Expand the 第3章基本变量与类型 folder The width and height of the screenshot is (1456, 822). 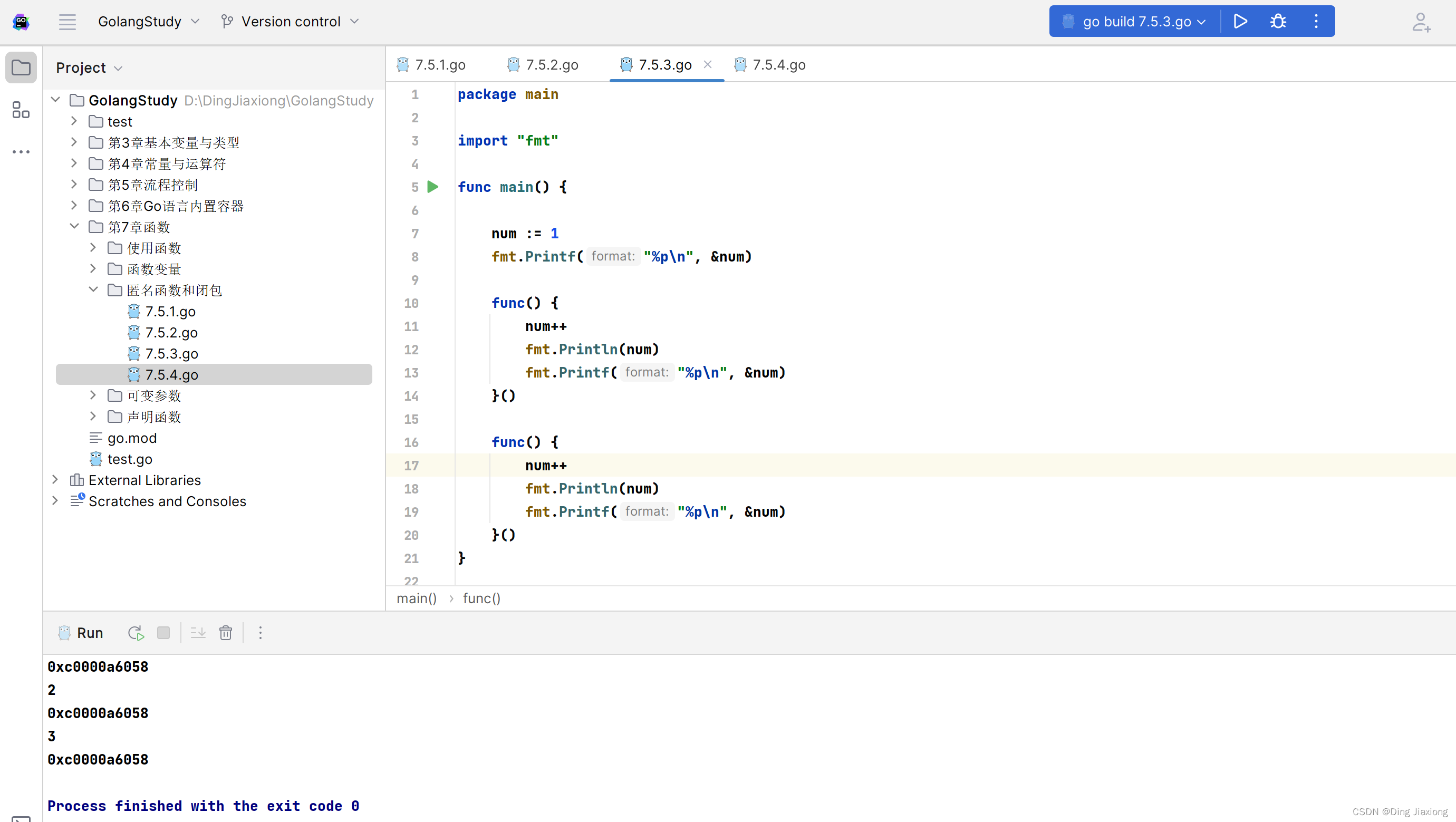pos(74,142)
